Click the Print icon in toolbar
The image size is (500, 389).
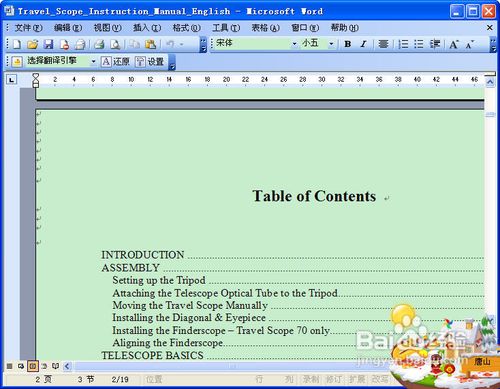click(99, 44)
